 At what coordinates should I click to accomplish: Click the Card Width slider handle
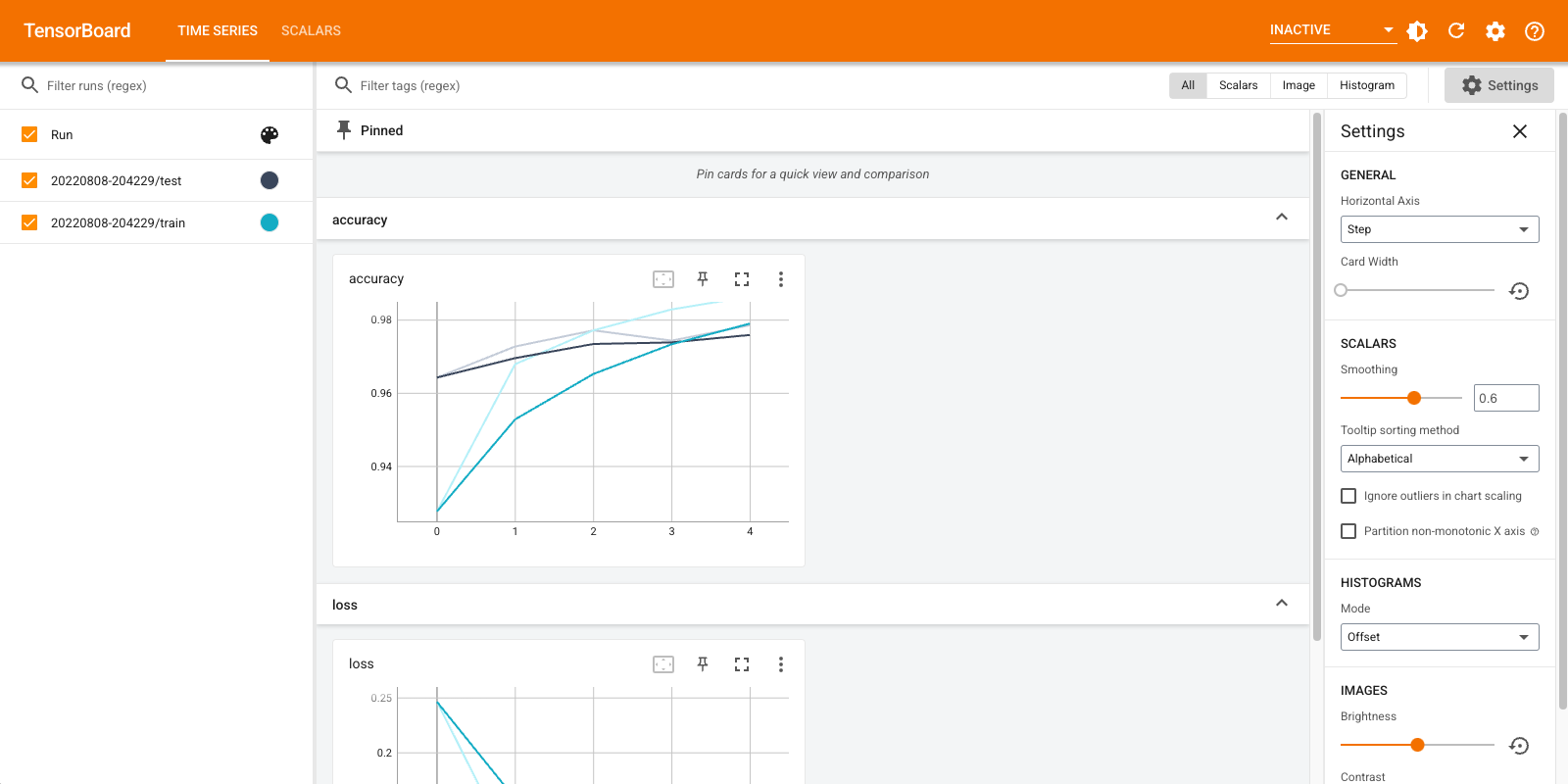(1341, 290)
